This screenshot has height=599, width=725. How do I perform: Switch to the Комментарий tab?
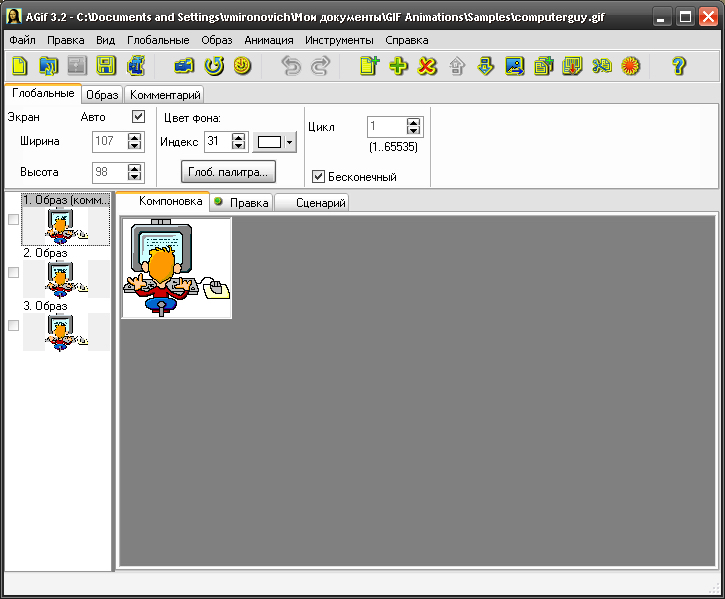click(165, 95)
